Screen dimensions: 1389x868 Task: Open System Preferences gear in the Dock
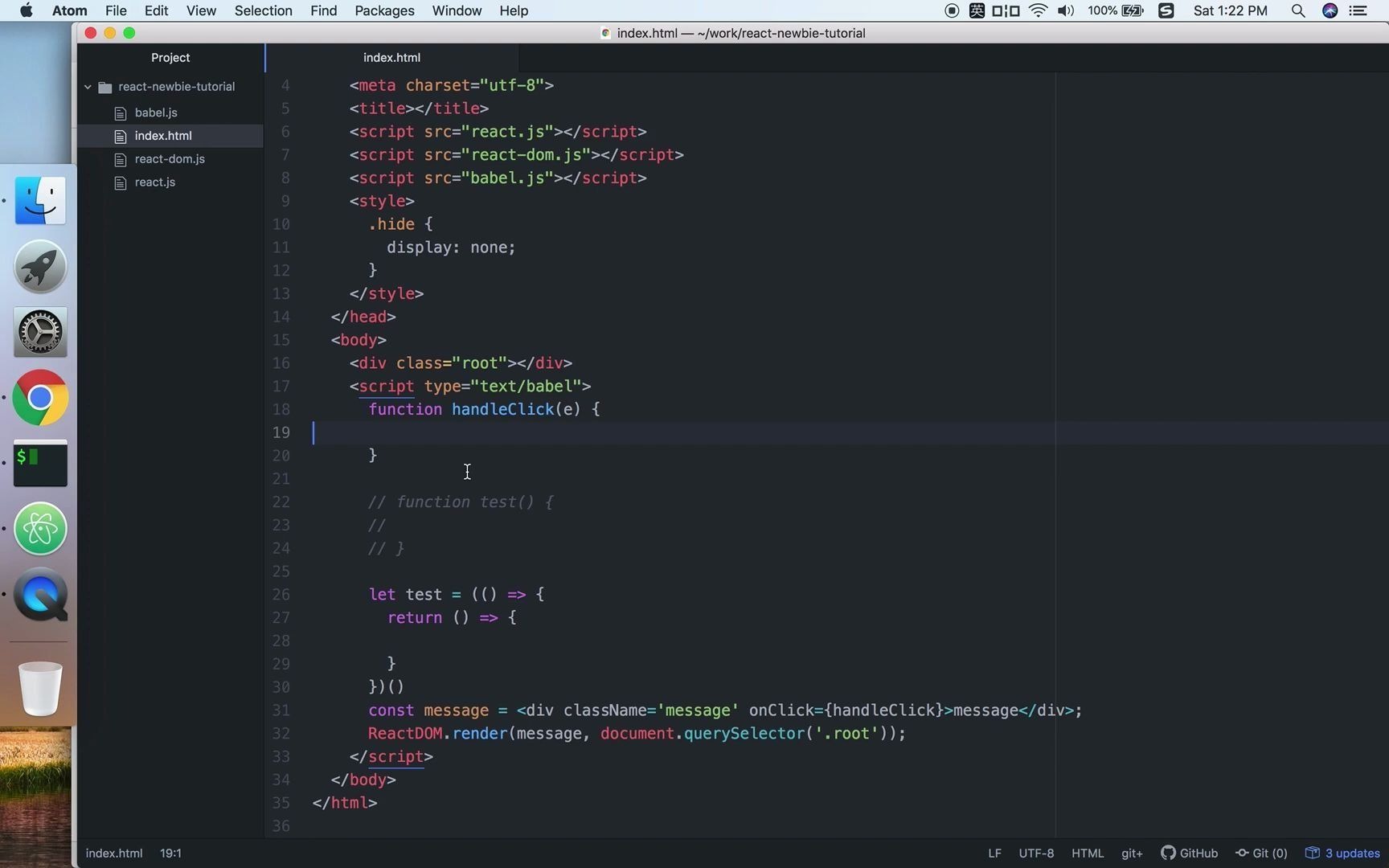(x=40, y=333)
